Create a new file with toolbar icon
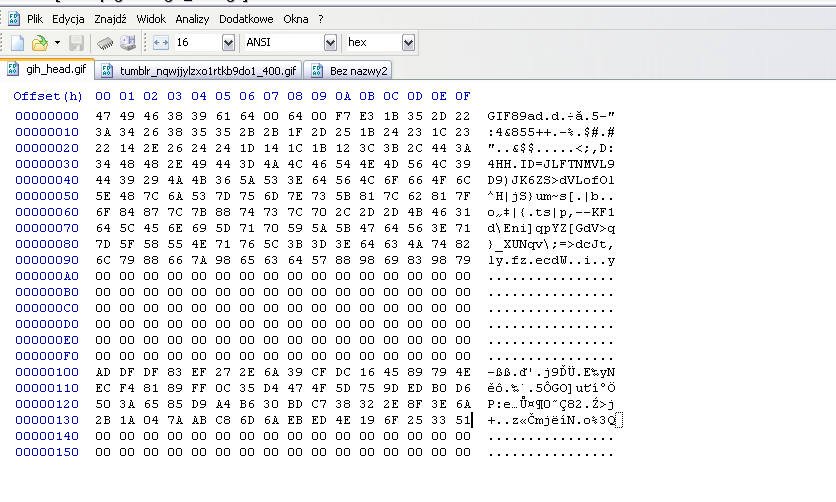 [18, 43]
